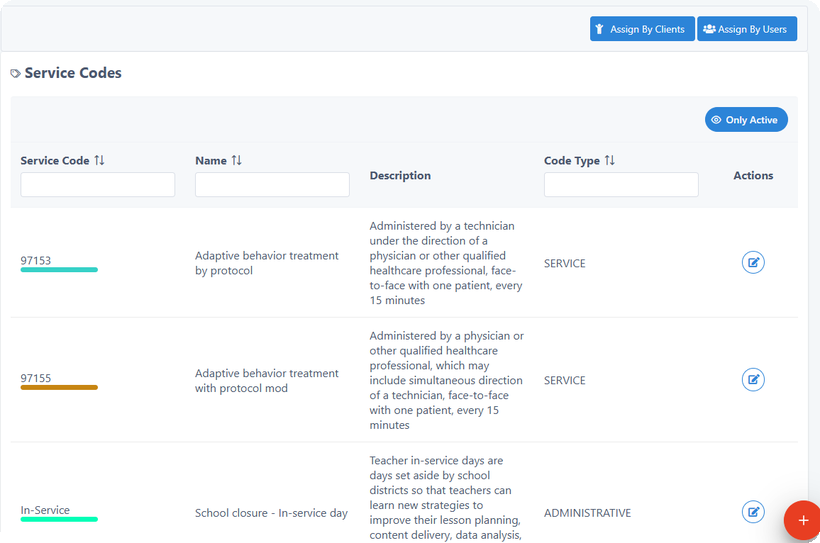The image size is (820, 543).
Task: Toggle the Only Active filter
Action: [x=746, y=120]
